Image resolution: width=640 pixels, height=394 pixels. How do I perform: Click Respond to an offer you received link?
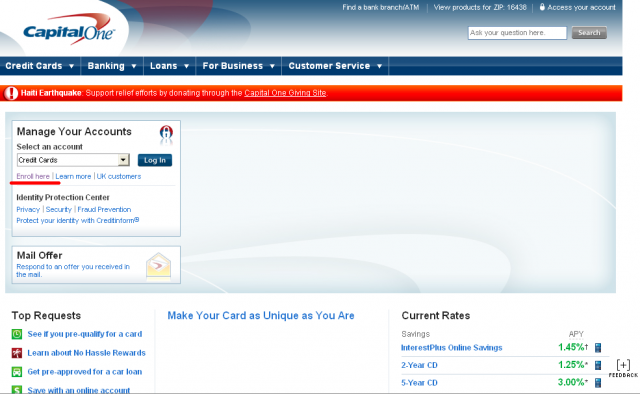click(73, 270)
